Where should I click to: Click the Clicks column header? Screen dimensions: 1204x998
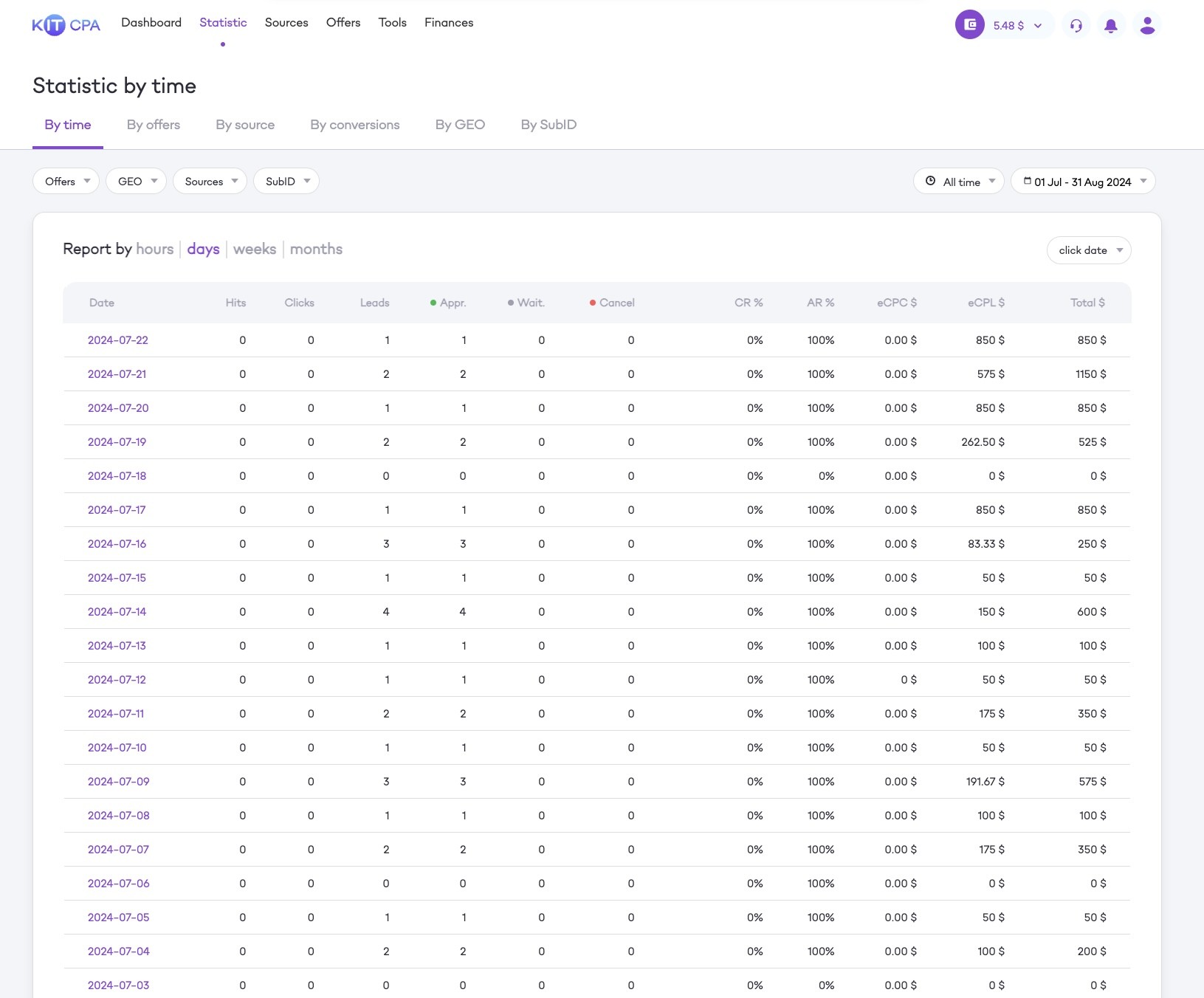pos(300,303)
